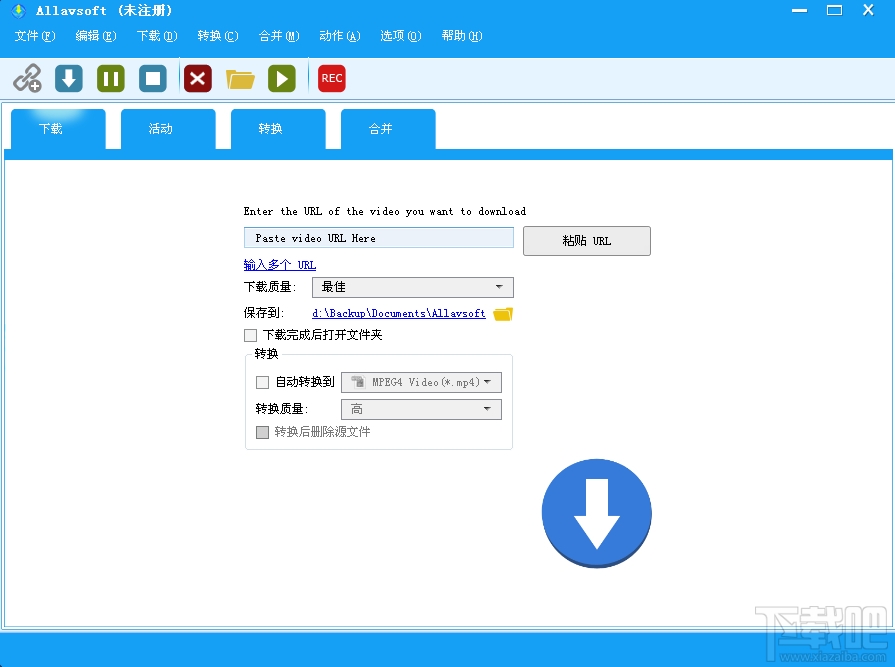Enable 下载完成后打开文件夹 checkbox

(x=250, y=335)
